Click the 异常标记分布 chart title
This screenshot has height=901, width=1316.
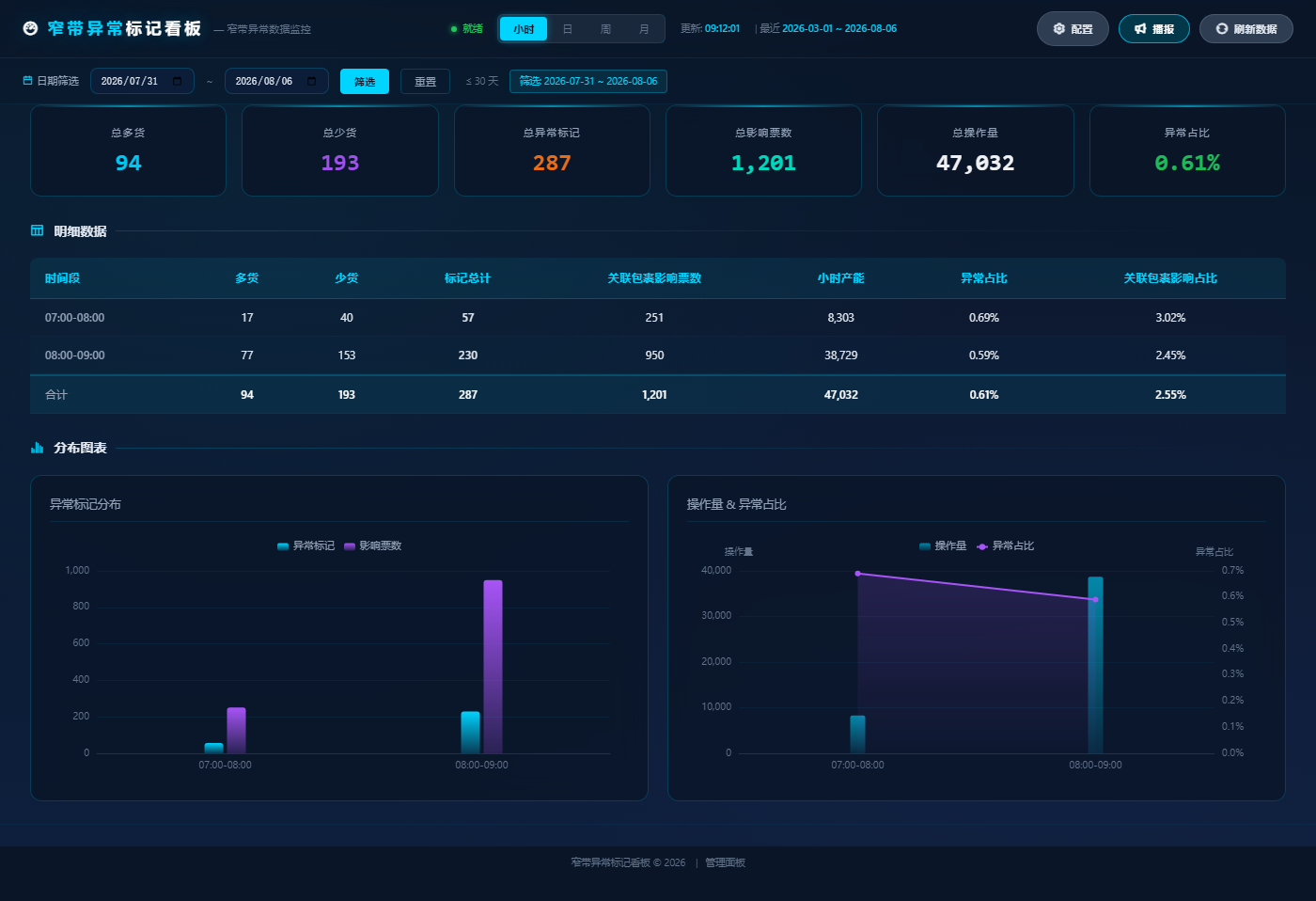86,504
